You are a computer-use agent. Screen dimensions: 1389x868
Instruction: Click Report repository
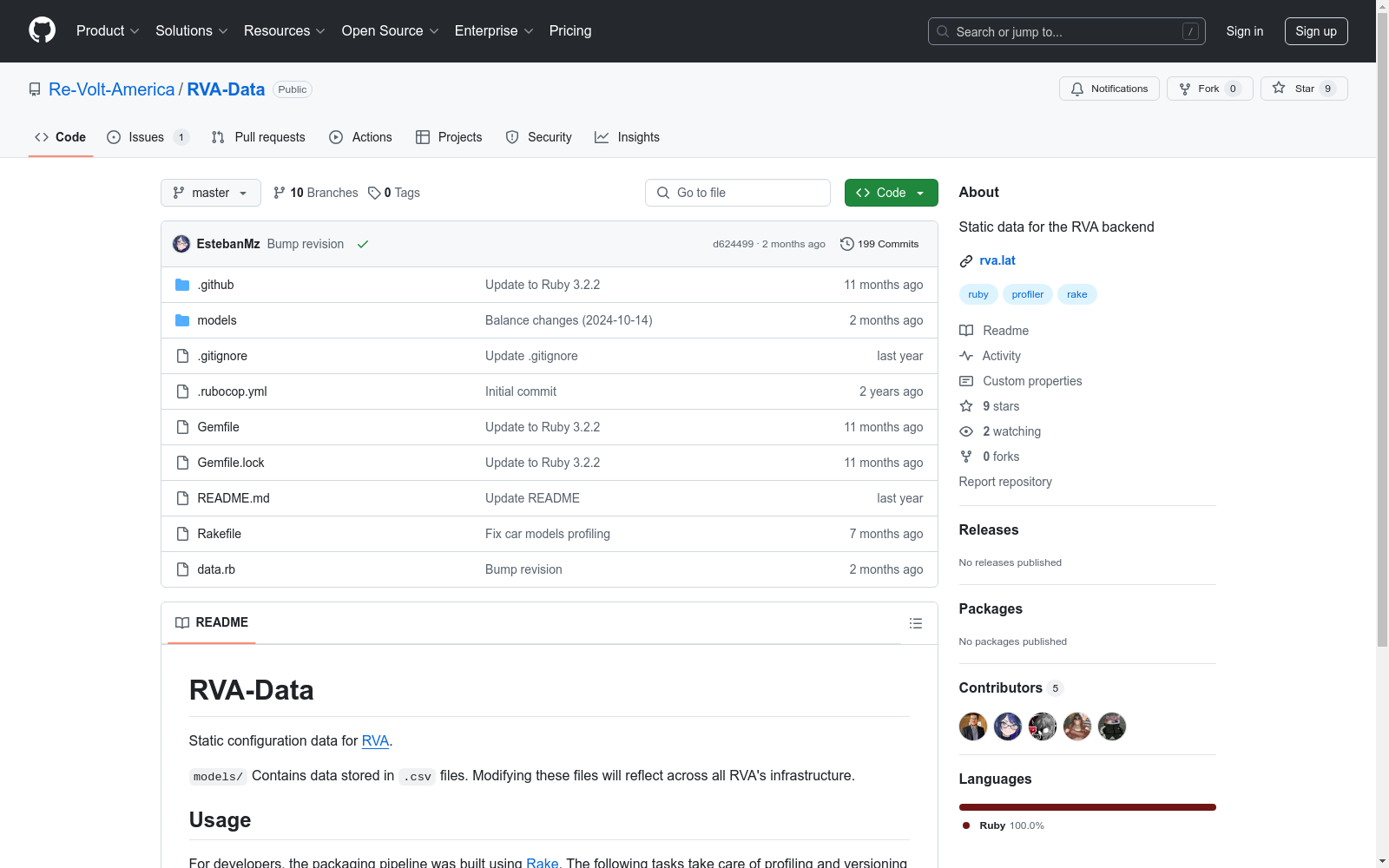[1005, 482]
